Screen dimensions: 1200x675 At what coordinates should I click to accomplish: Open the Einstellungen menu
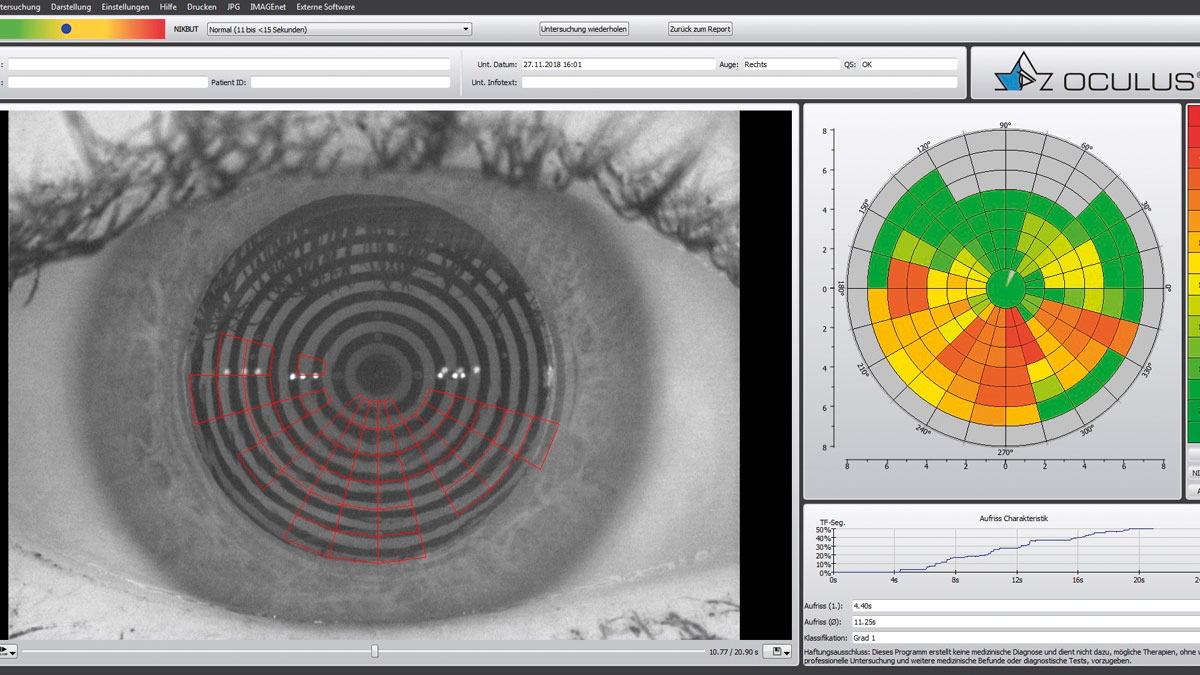click(125, 7)
